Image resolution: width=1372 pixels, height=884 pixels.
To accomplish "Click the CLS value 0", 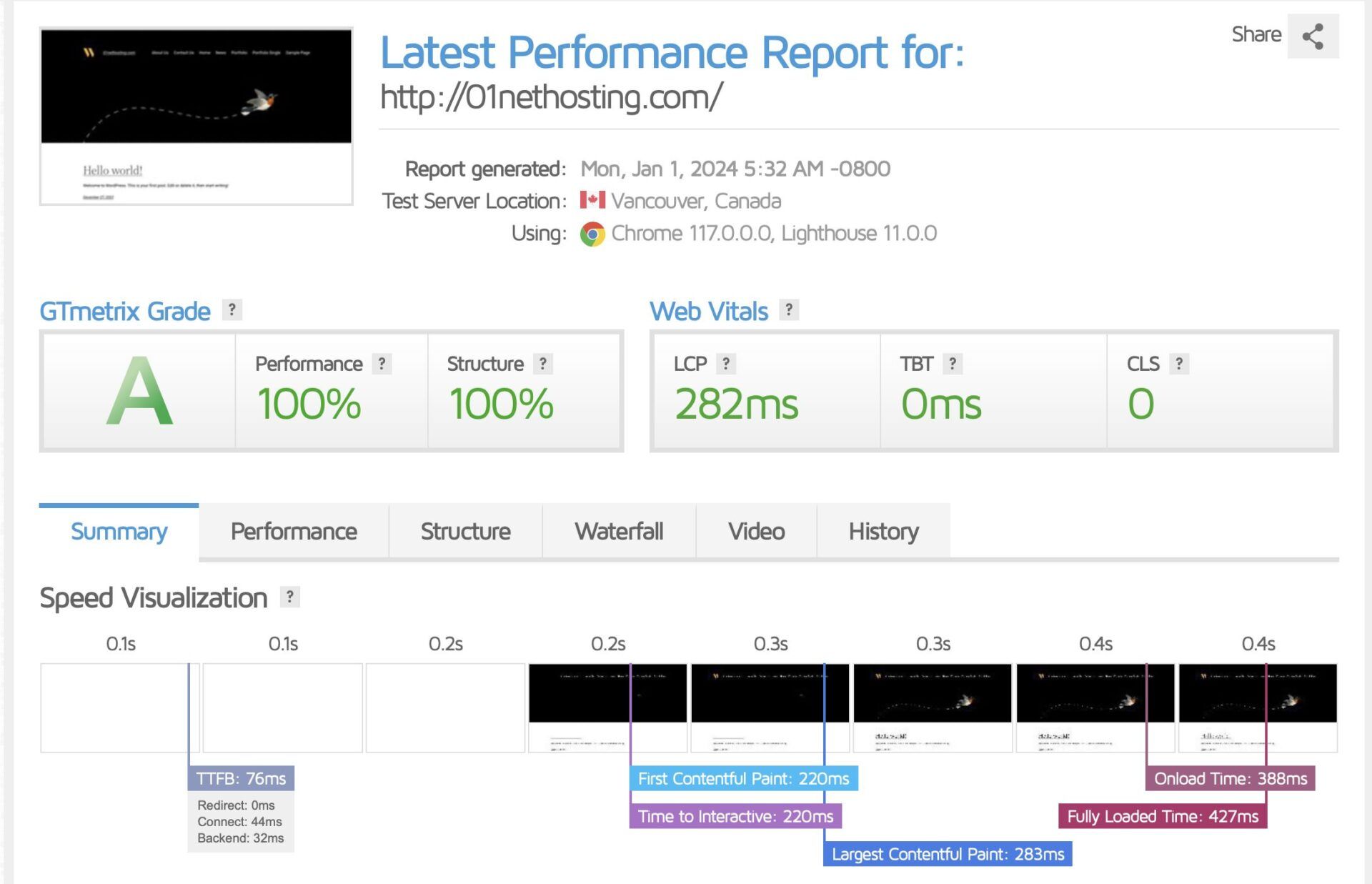I will tap(1141, 404).
